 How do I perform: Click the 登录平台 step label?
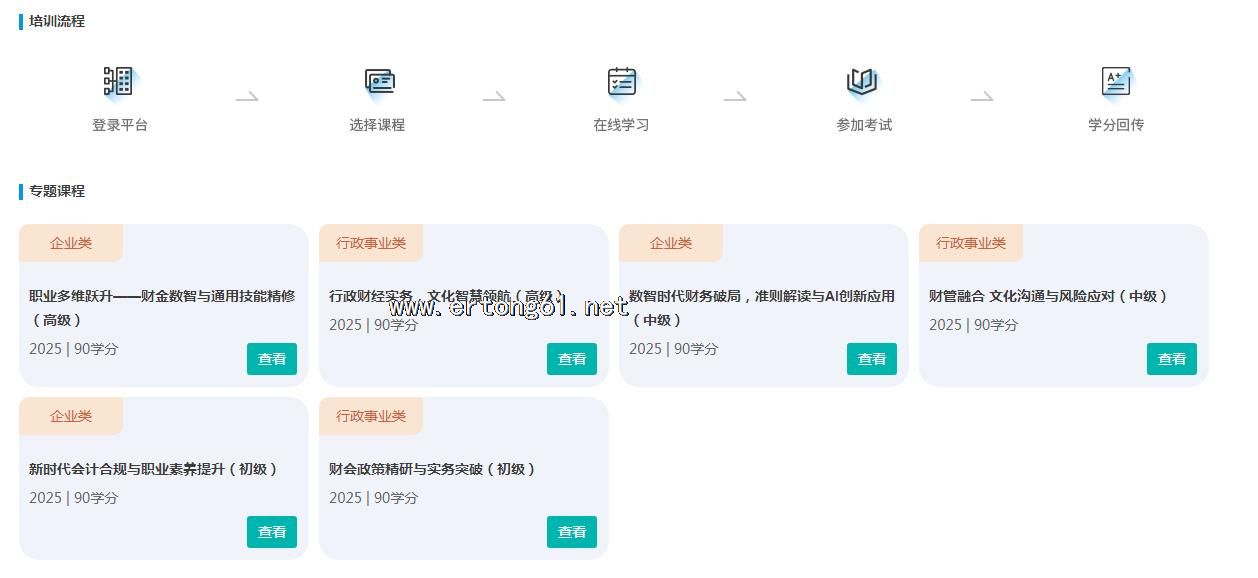point(120,125)
